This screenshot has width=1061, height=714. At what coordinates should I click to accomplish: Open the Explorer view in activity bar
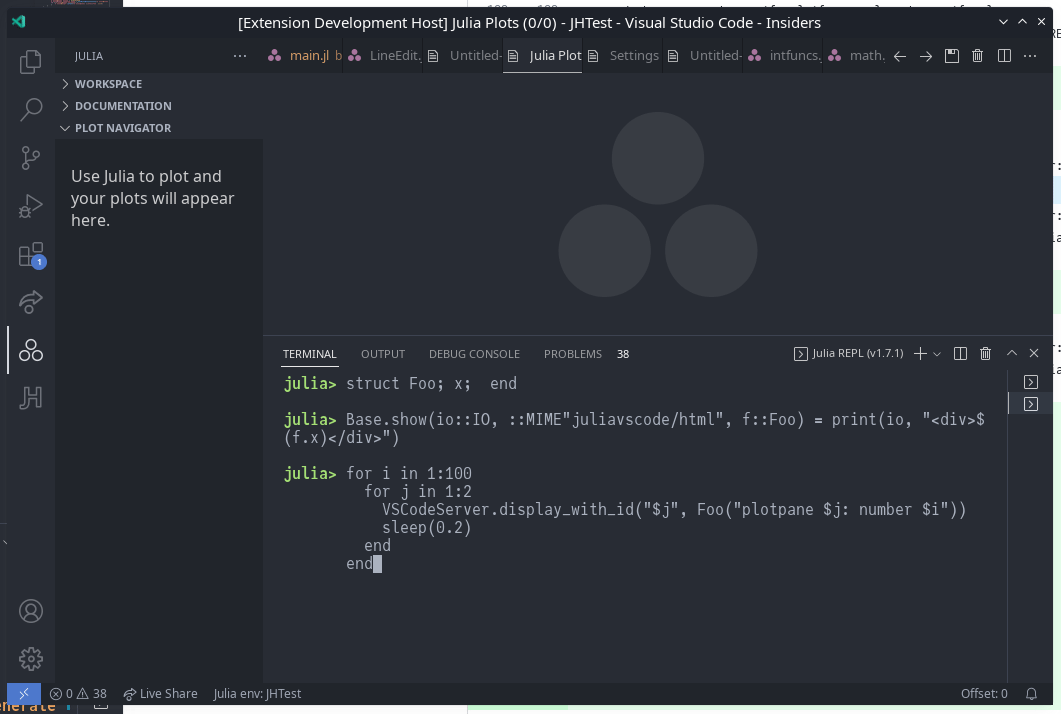tap(30, 62)
